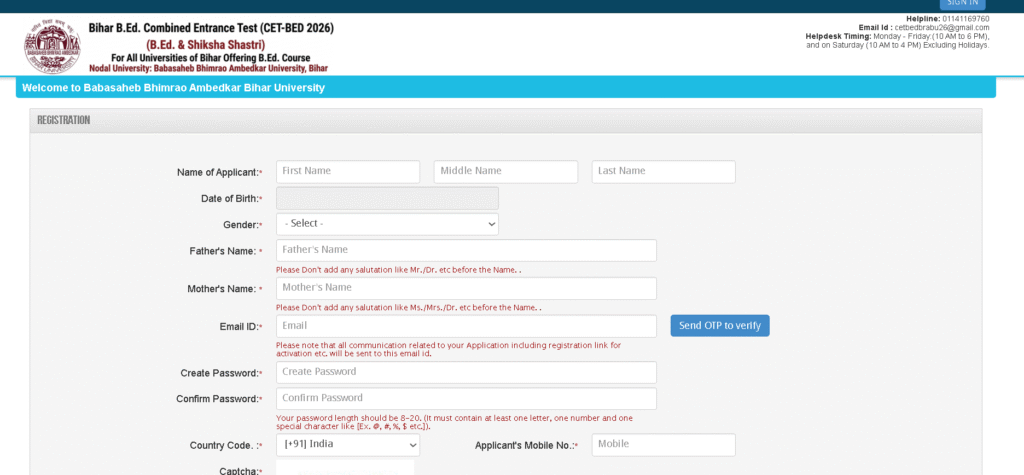
Task: Click Send OTP to verify button
Action: click(719, 326)
